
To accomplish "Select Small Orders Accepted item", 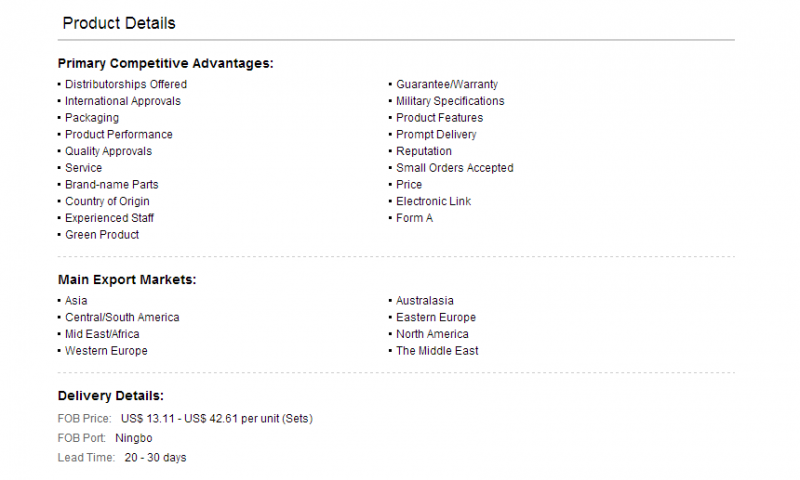I will pos(455,168).
